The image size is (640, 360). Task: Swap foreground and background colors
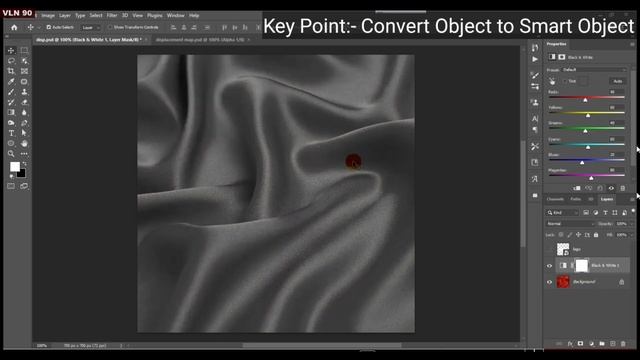(24, 164)
